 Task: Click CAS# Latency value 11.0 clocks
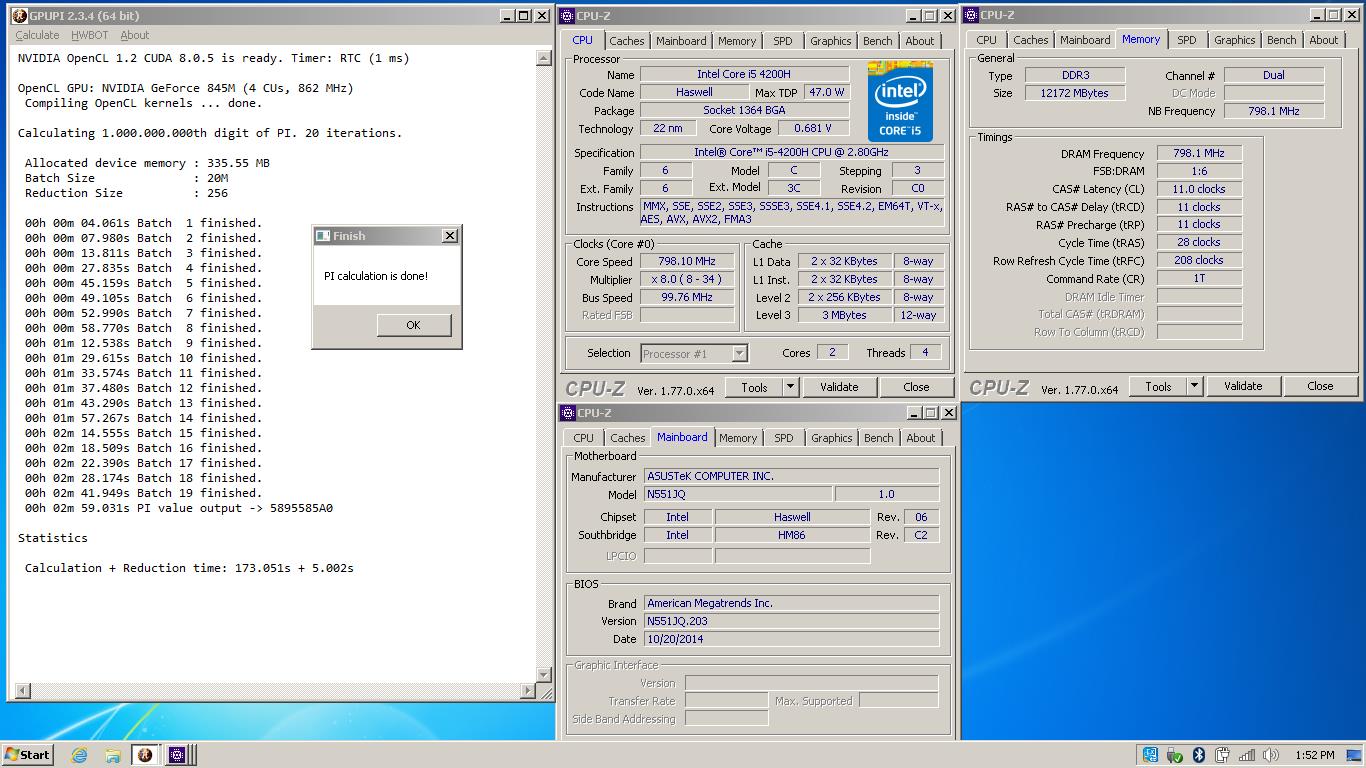point(1199,189)
